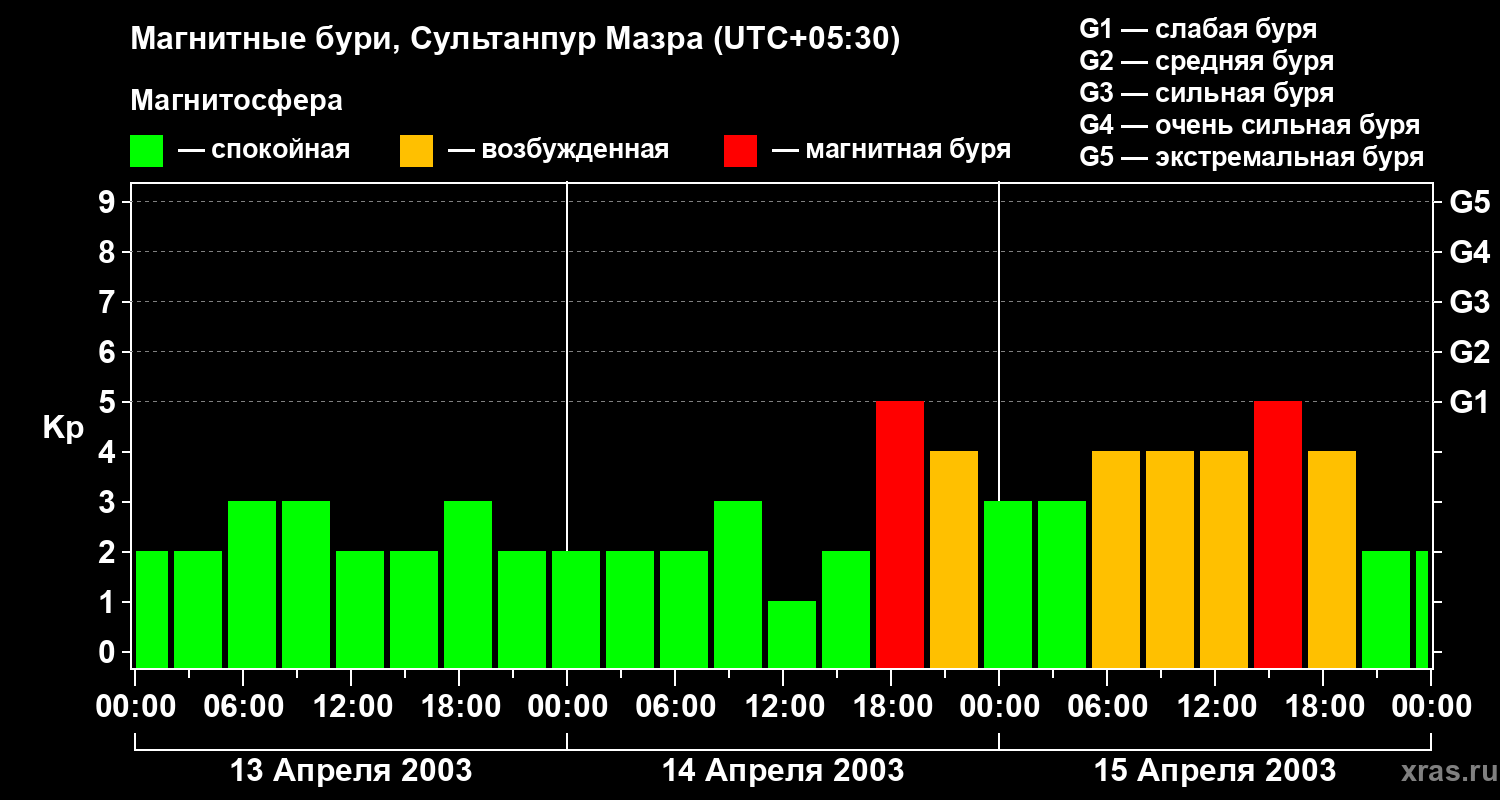Click the 06:00 time label for 13 April
The height and width of the screenshot is (800, 1500).
click(x=242, y=706)
